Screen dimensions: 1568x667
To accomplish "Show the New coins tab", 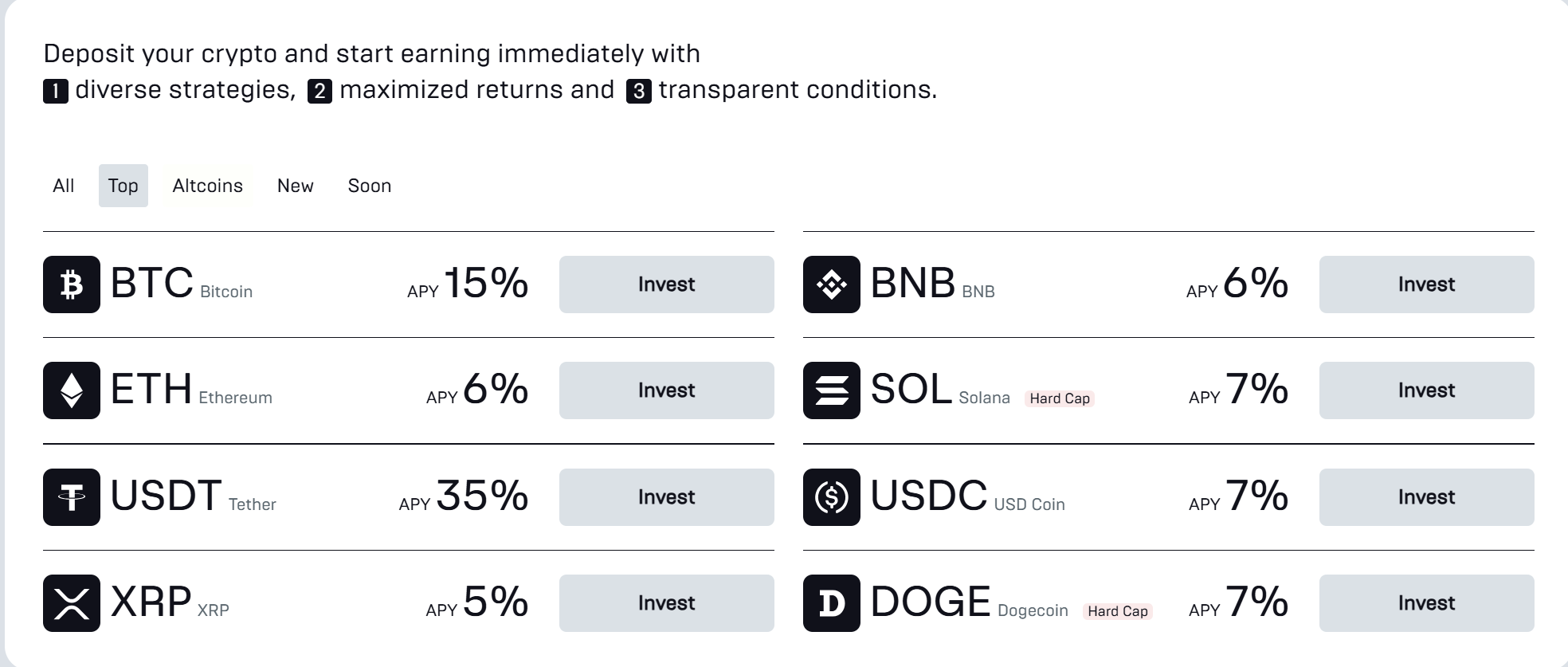I will (x=296, y=186).
